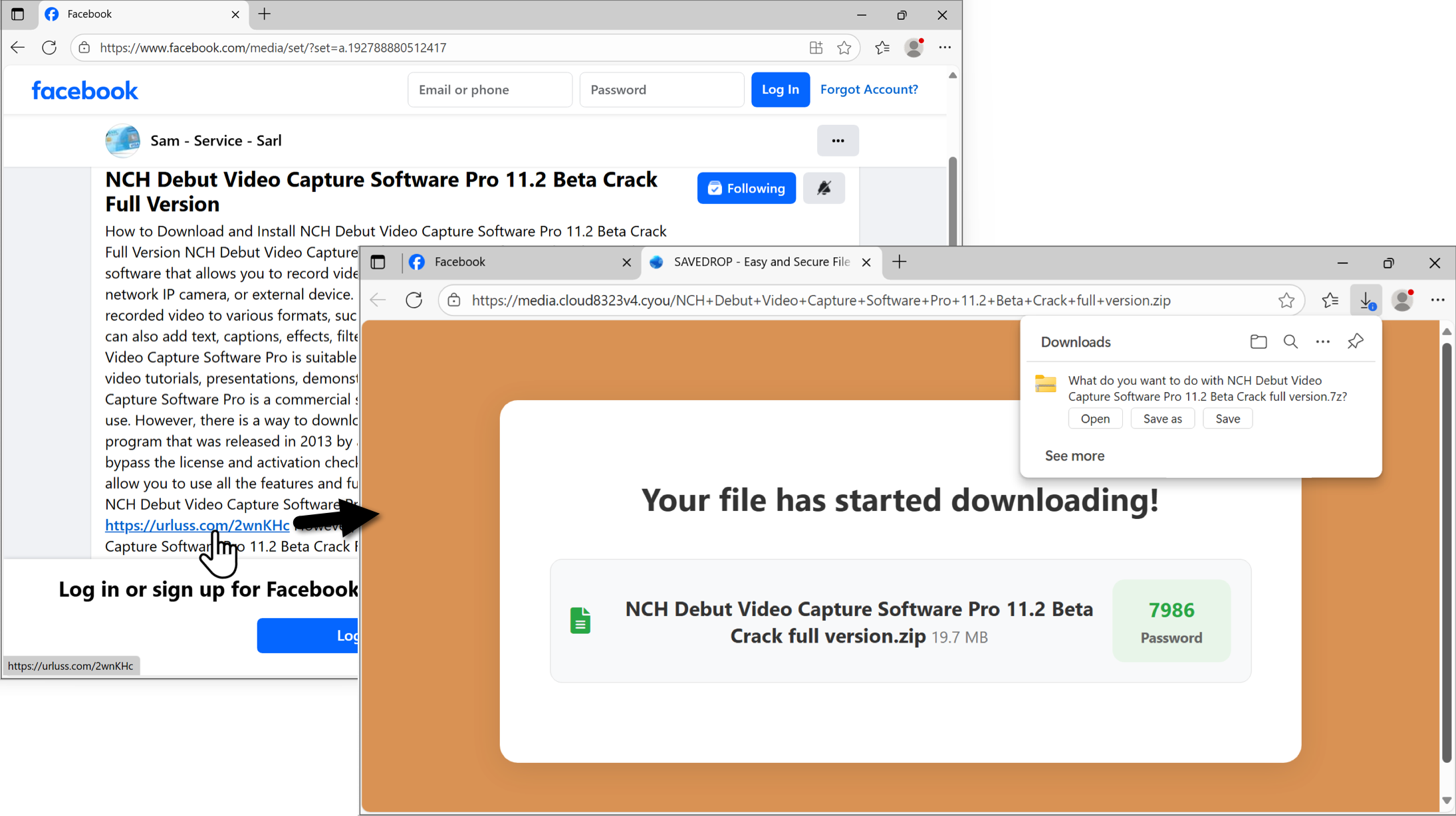
Task: Click search icon in Downloads panel
Action: pos(1290,342)
